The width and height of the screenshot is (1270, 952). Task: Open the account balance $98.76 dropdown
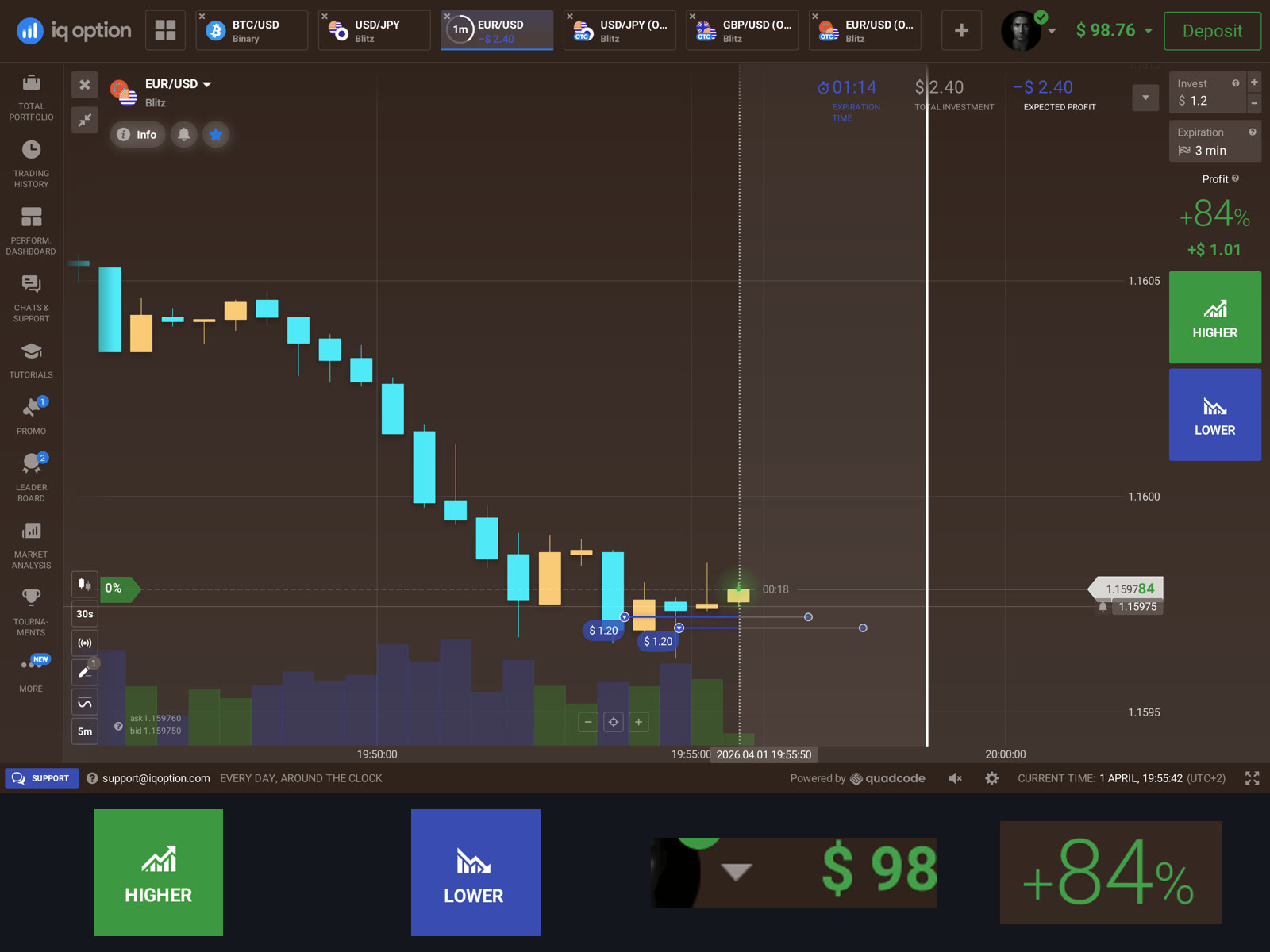point(1114,30)
